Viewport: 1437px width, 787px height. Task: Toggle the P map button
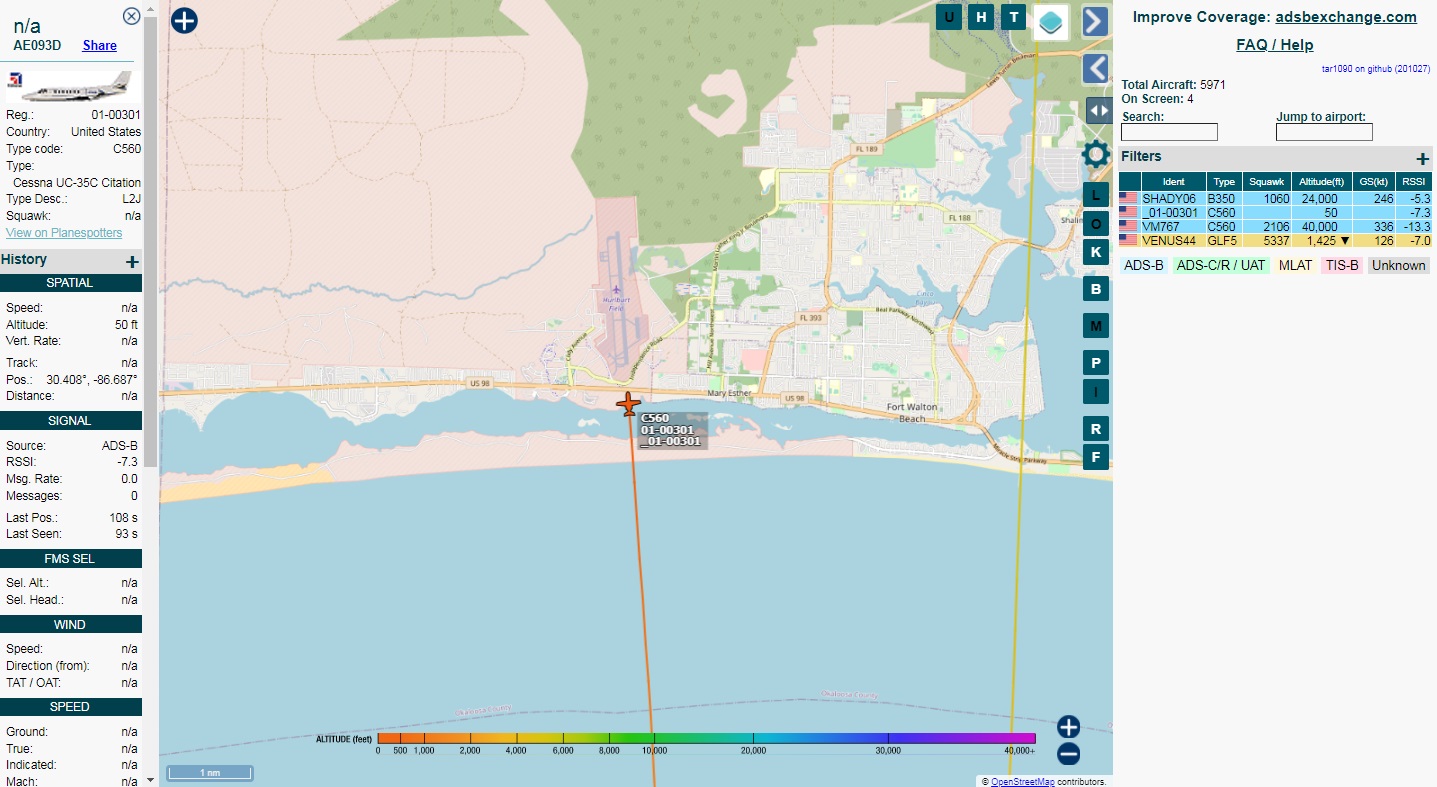(x=1096, y=364)
